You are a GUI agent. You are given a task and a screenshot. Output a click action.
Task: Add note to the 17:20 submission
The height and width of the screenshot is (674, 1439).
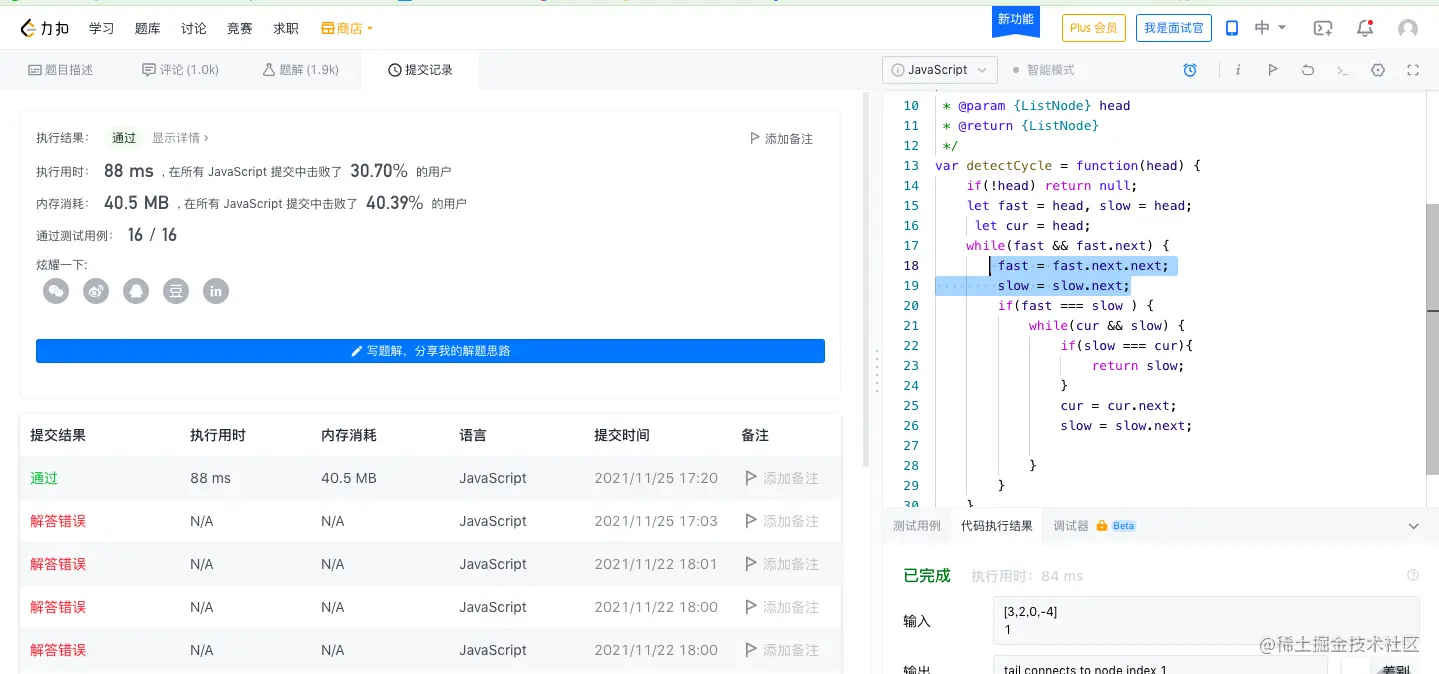(782, 478)
